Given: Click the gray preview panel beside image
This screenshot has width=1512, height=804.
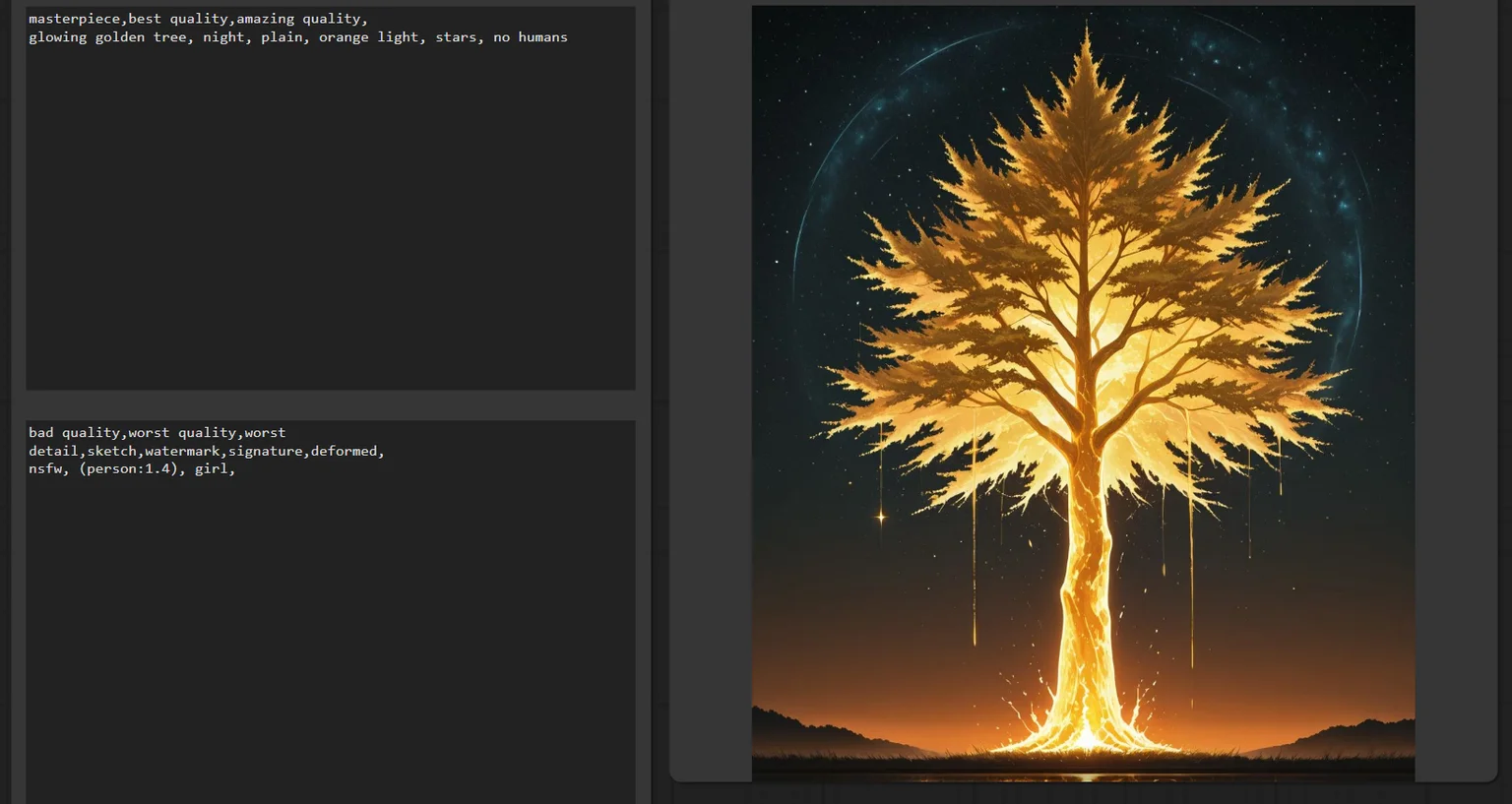Looking at the screenshot, I should pyautogui.click(x=711, y=394).
